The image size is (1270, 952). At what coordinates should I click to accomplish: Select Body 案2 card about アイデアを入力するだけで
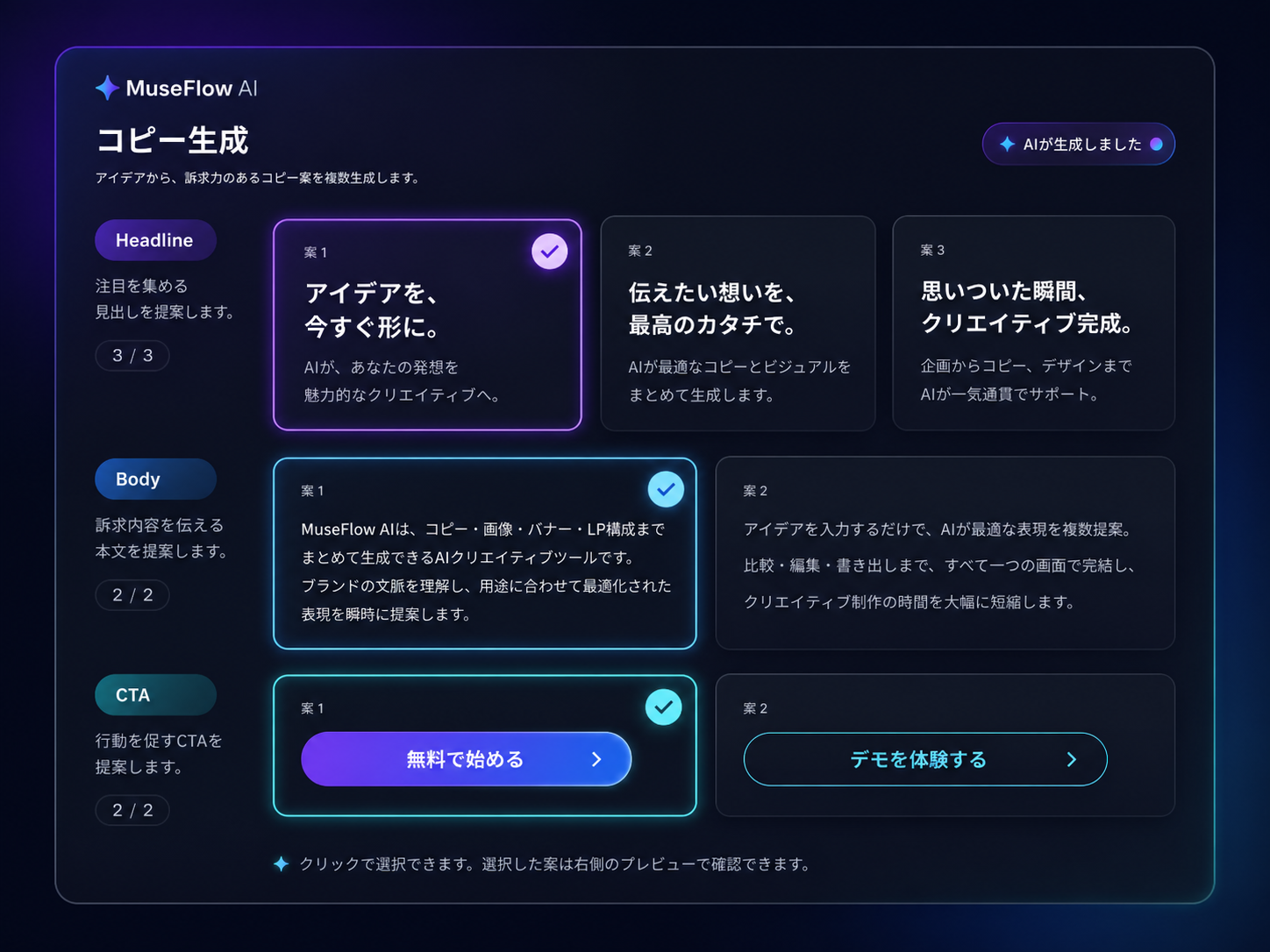[945, 553]
